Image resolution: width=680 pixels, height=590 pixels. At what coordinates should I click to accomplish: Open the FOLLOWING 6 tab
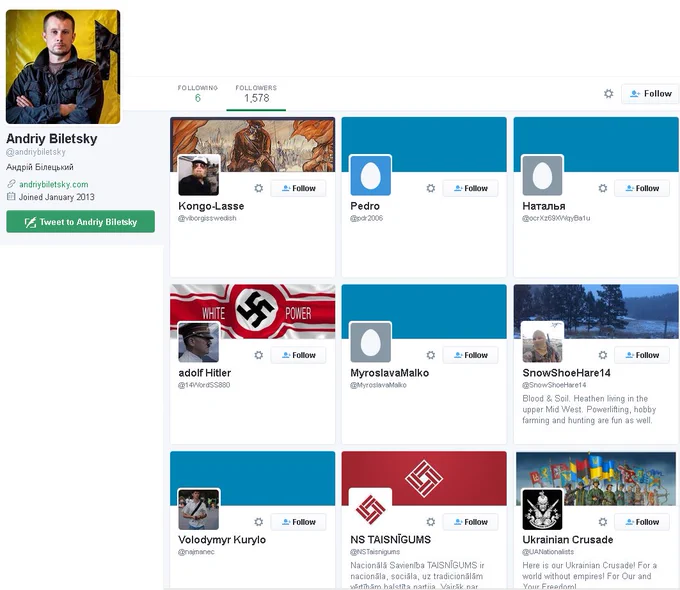198,94
